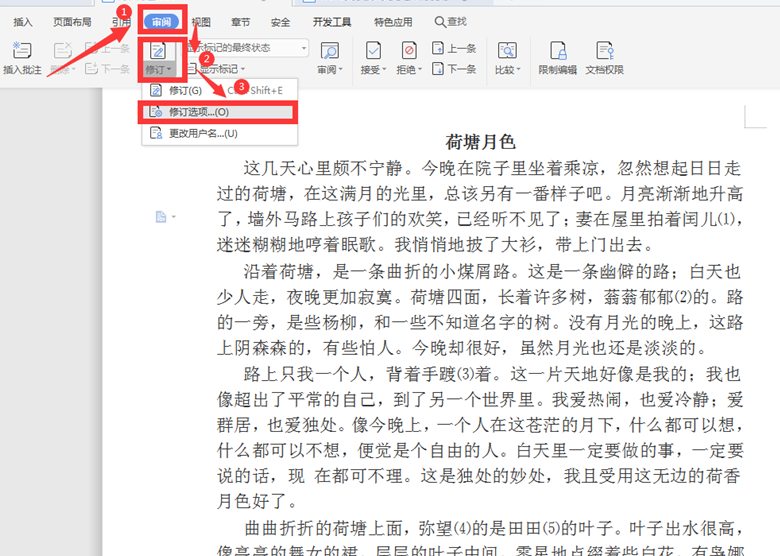Image resolution: width=780 pixels, height=556 pixels.
Task: Expand the arrow next to the margin page icon
Action: point(174,217)
